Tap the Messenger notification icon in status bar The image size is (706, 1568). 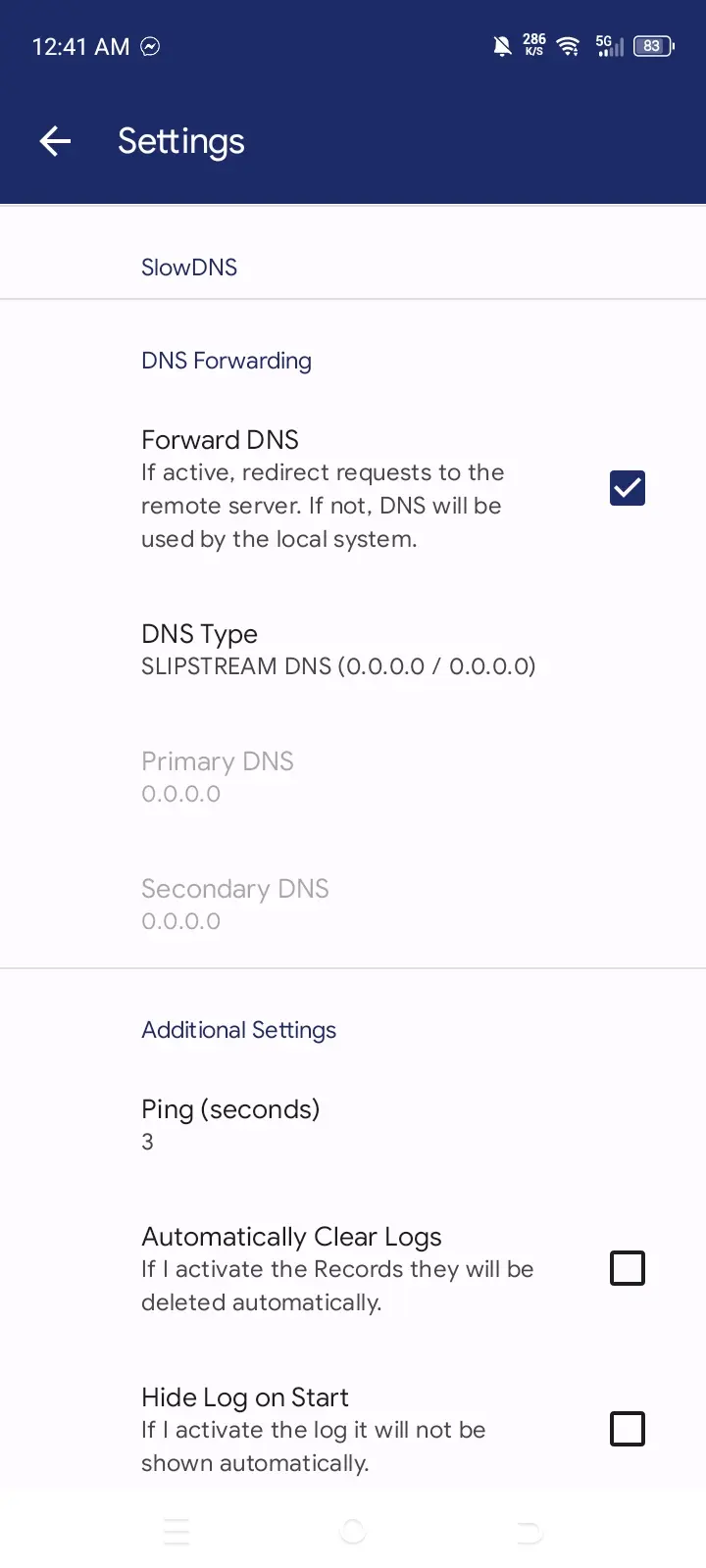point(150,46)
